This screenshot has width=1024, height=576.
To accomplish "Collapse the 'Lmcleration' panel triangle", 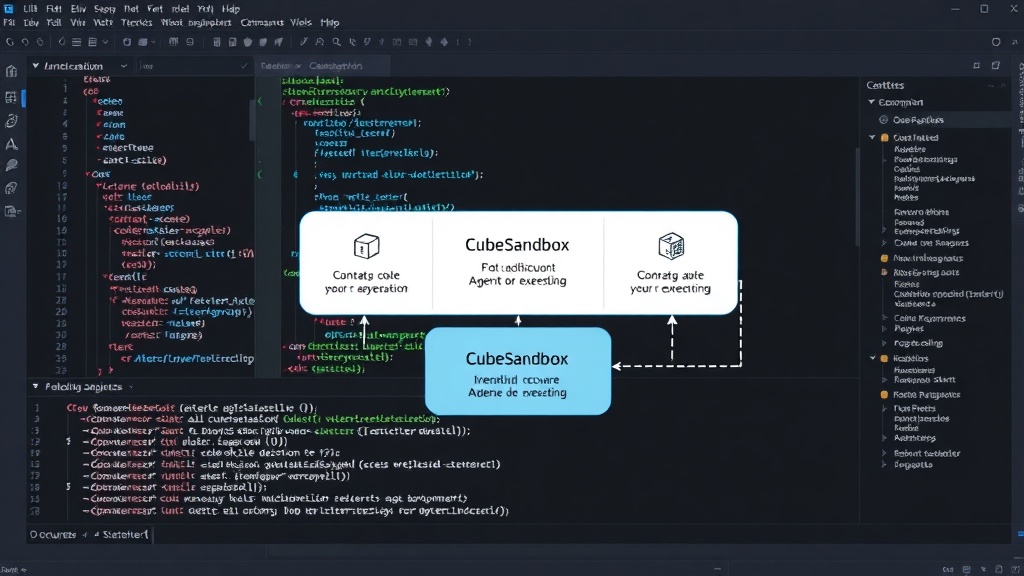I will click(35, 66).
